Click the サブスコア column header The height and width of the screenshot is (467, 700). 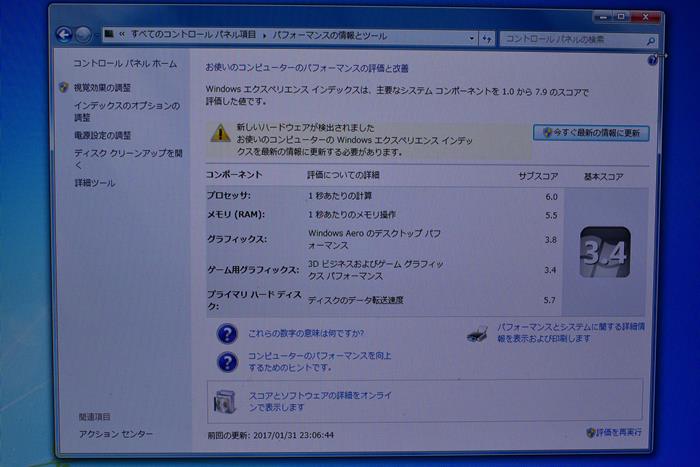[x=538, y=176]
